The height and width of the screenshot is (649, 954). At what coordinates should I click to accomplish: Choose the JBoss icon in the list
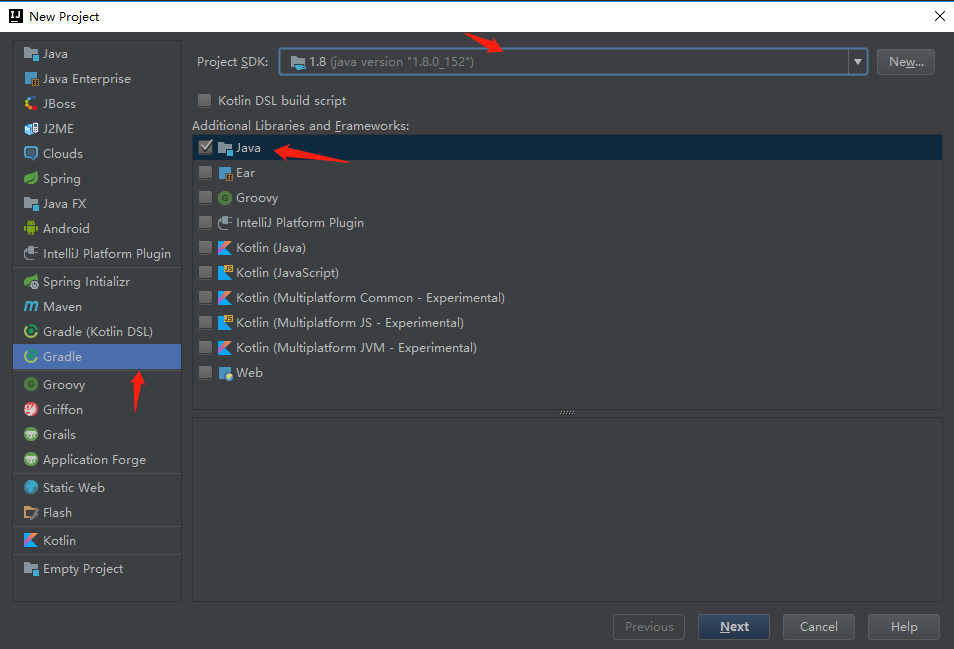[31, 103]
